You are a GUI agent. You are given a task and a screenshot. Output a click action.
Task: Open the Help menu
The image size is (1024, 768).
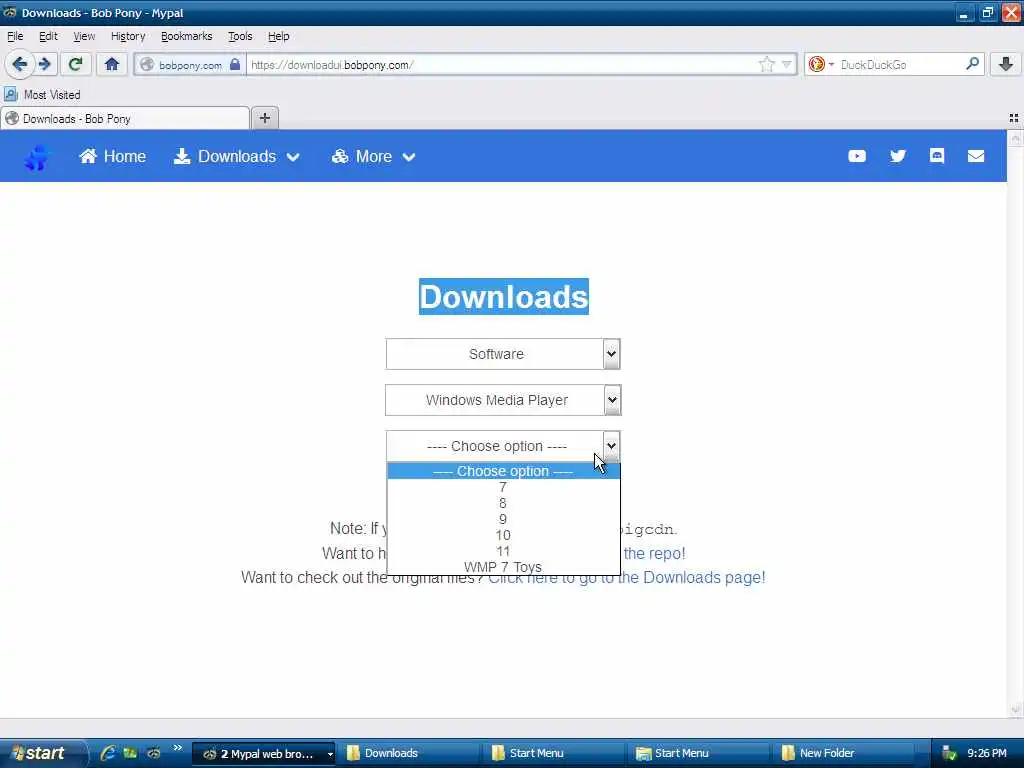click(278, 36)
